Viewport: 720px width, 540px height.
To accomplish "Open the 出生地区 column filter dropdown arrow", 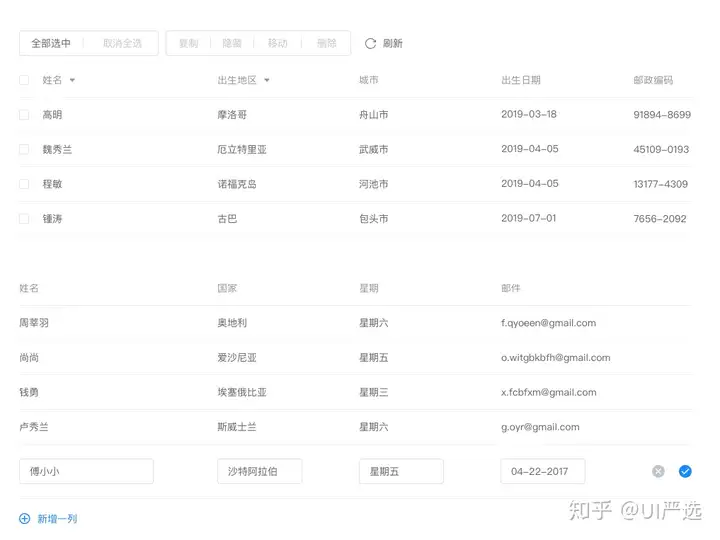I will tap(267, 80).
